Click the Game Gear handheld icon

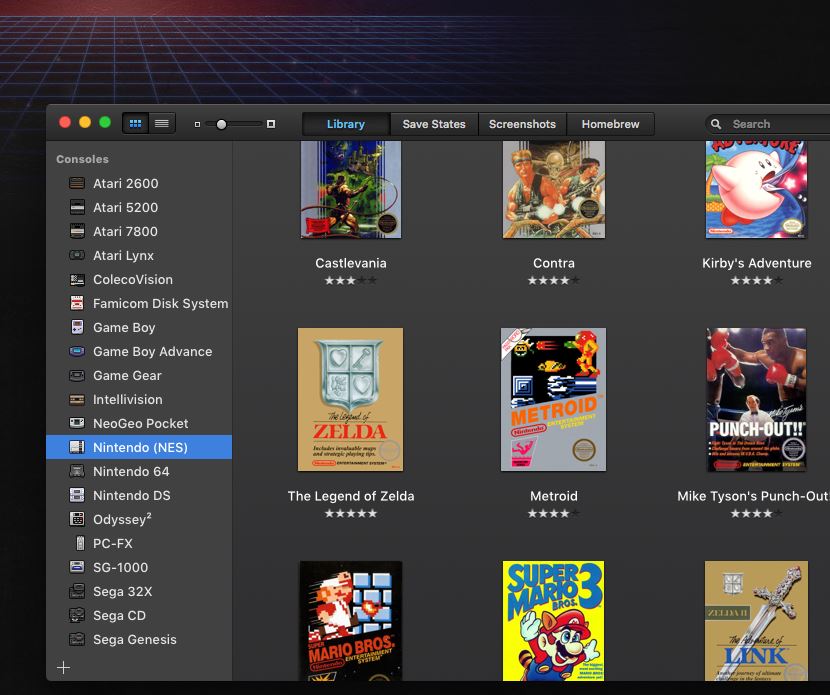77,375
